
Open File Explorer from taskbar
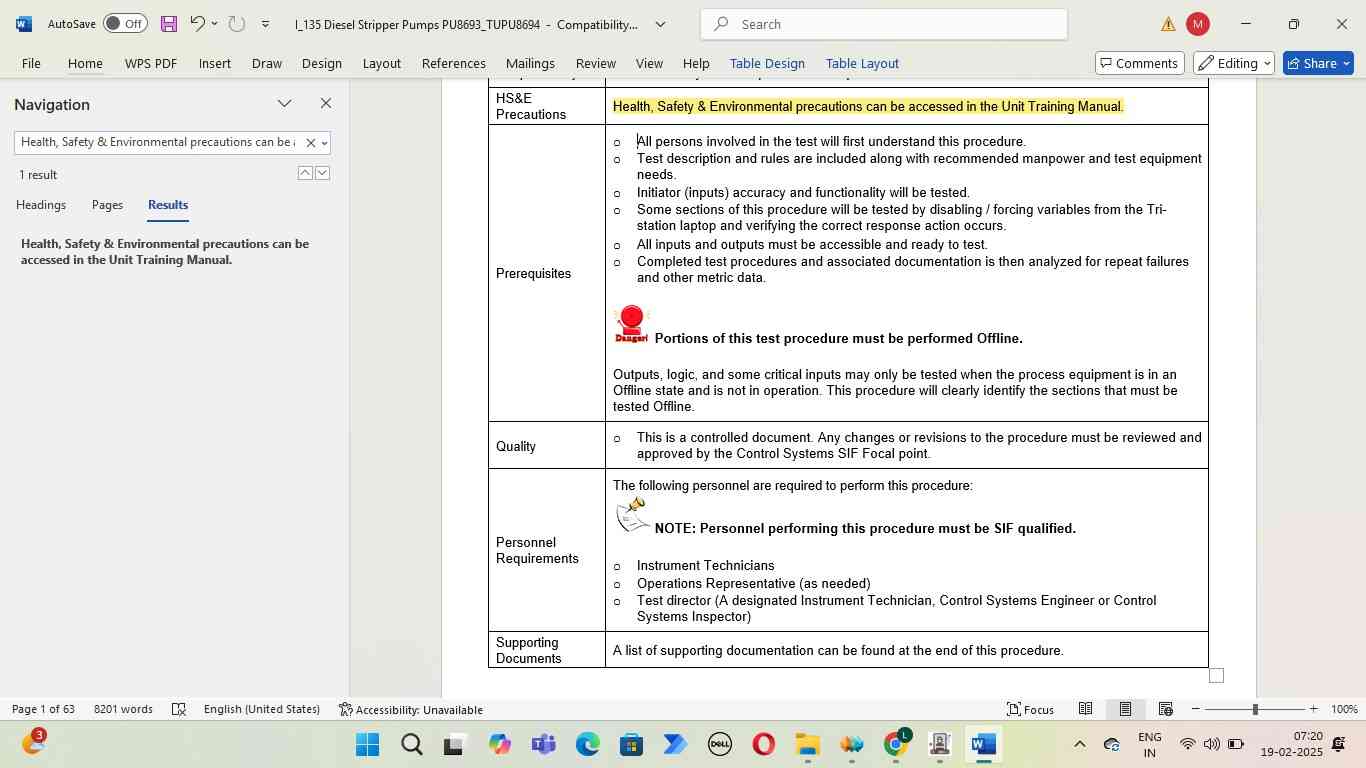(808, 745)
